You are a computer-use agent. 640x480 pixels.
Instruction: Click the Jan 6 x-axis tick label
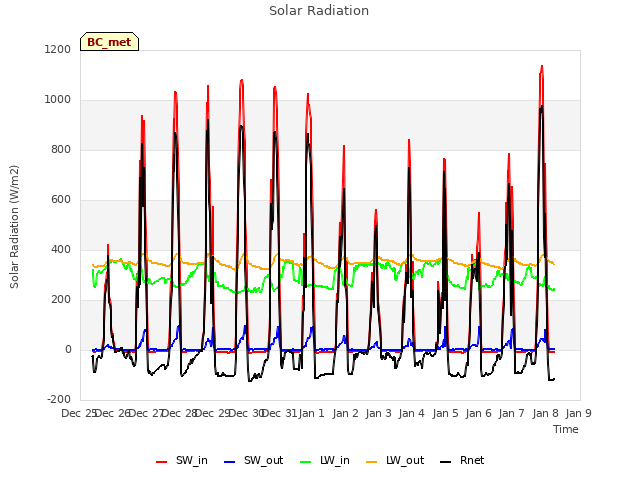(478, 413)
